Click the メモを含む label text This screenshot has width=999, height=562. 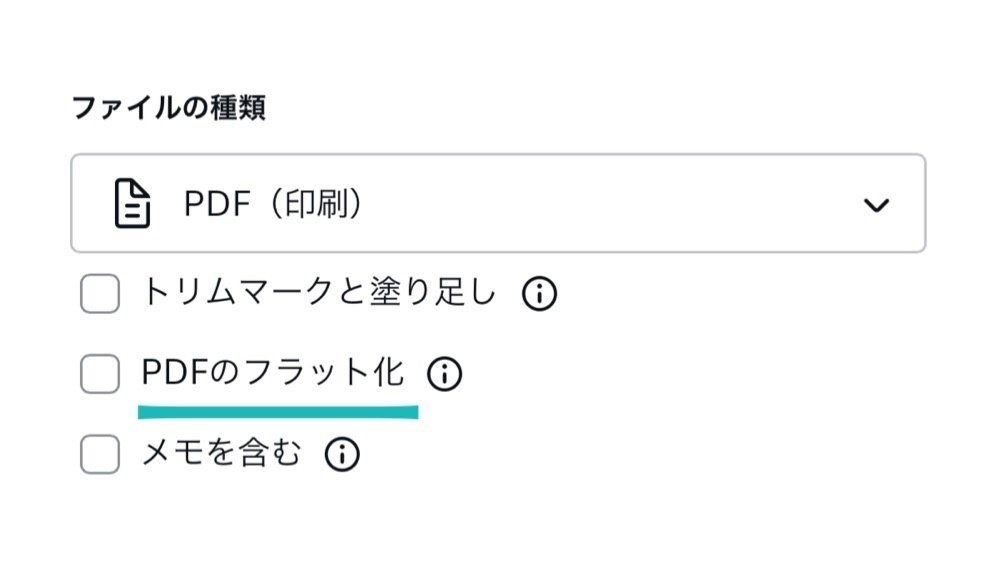(221, 454)
